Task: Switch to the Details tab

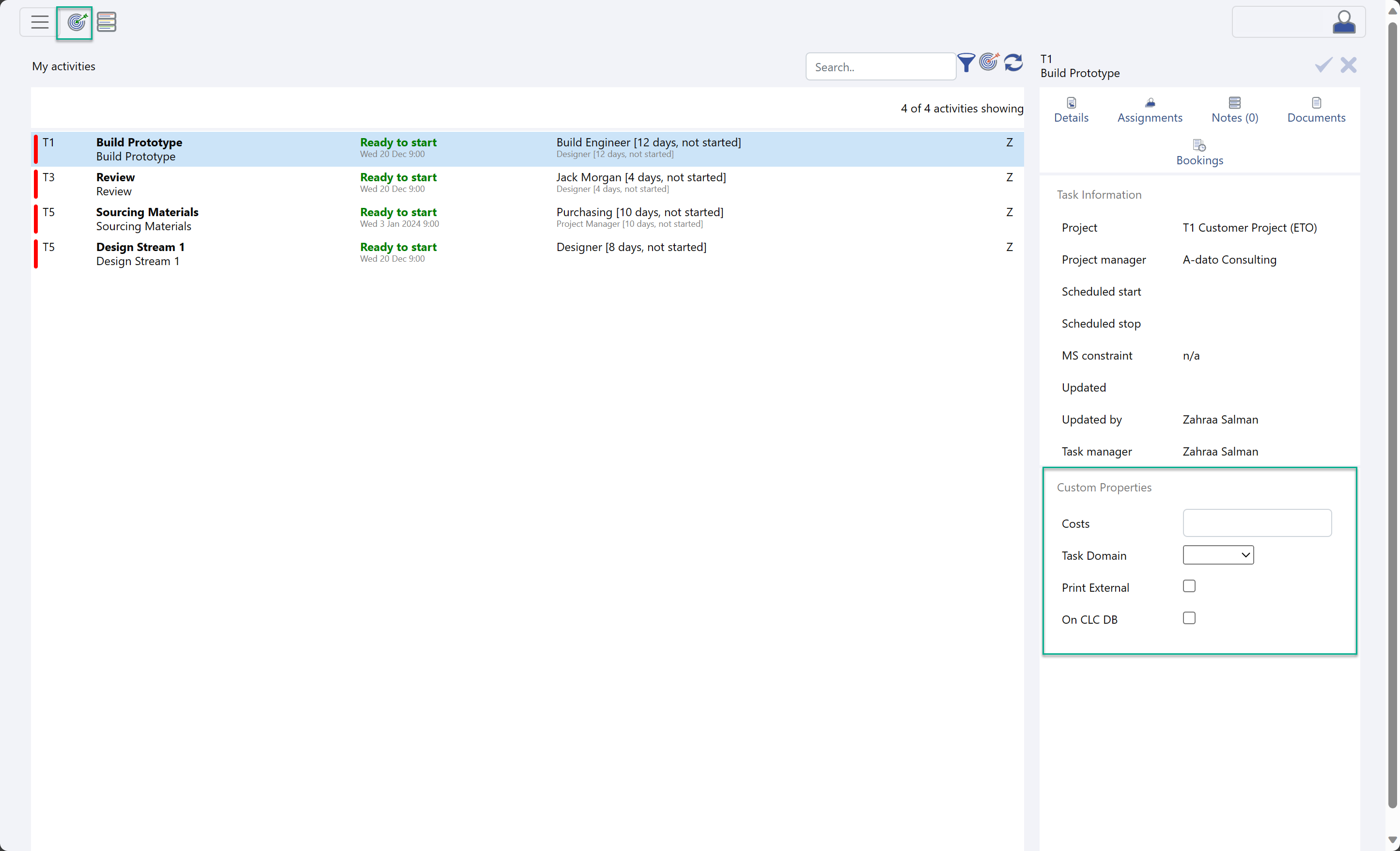Action: click(1071, 110)
